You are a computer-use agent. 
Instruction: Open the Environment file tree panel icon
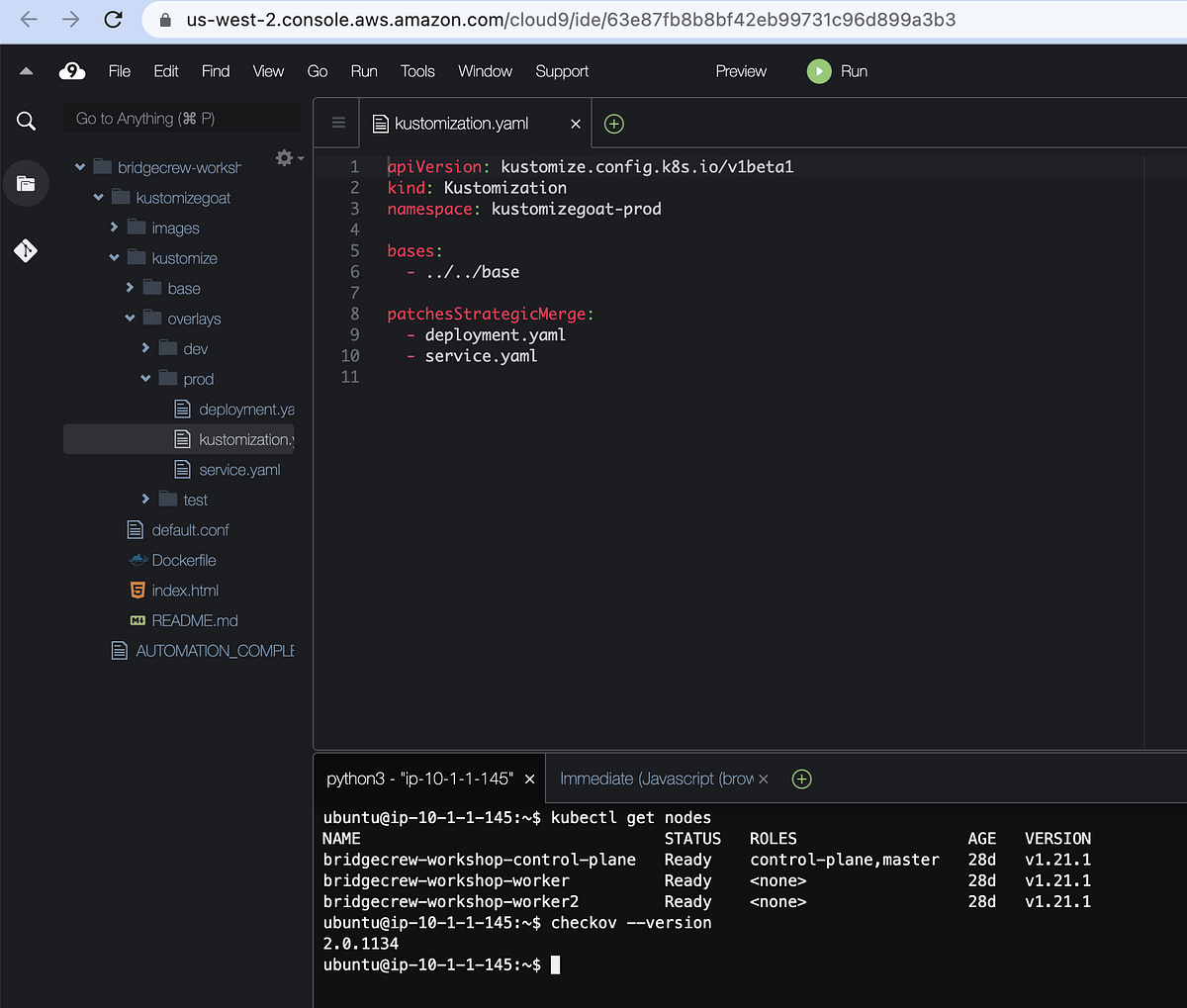coord(26,183)
